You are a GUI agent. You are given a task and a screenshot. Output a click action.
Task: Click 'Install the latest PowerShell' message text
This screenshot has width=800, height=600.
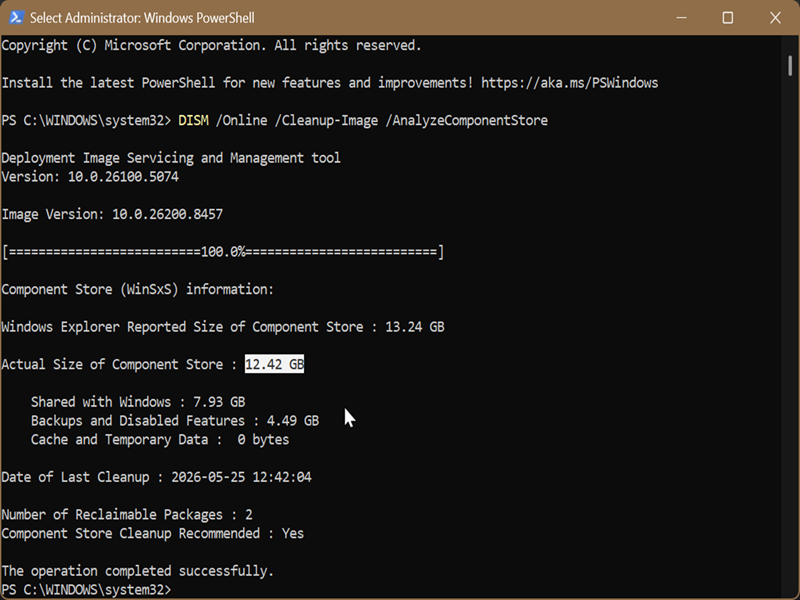coord(238,83)
